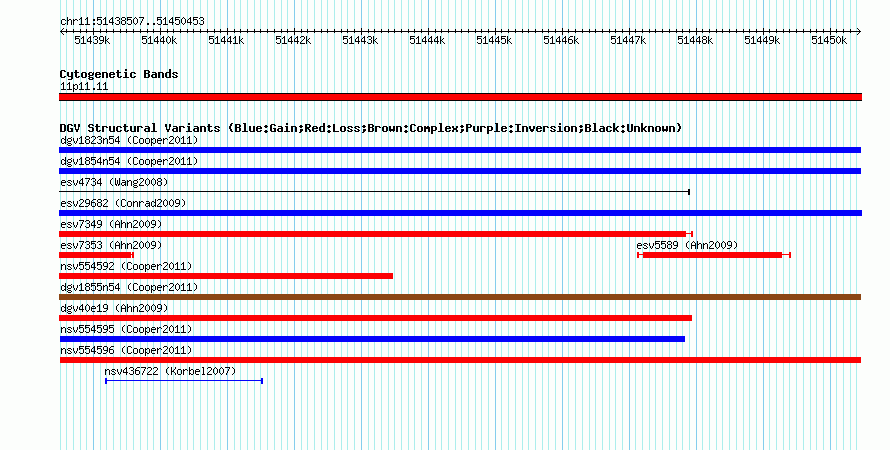Click the Cytogenetic Bands track title
The height and width of the screenshot is (450, 890).
[x=119, y=74]
